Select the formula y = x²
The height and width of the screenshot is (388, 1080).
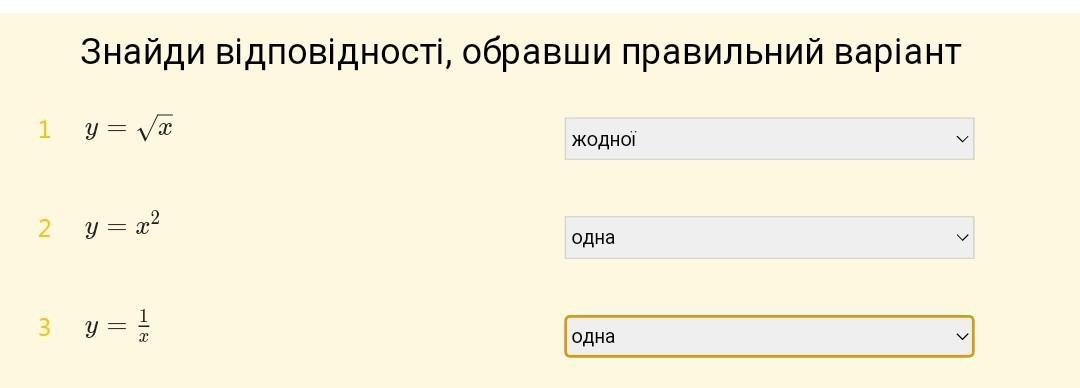tap(123, 227)
